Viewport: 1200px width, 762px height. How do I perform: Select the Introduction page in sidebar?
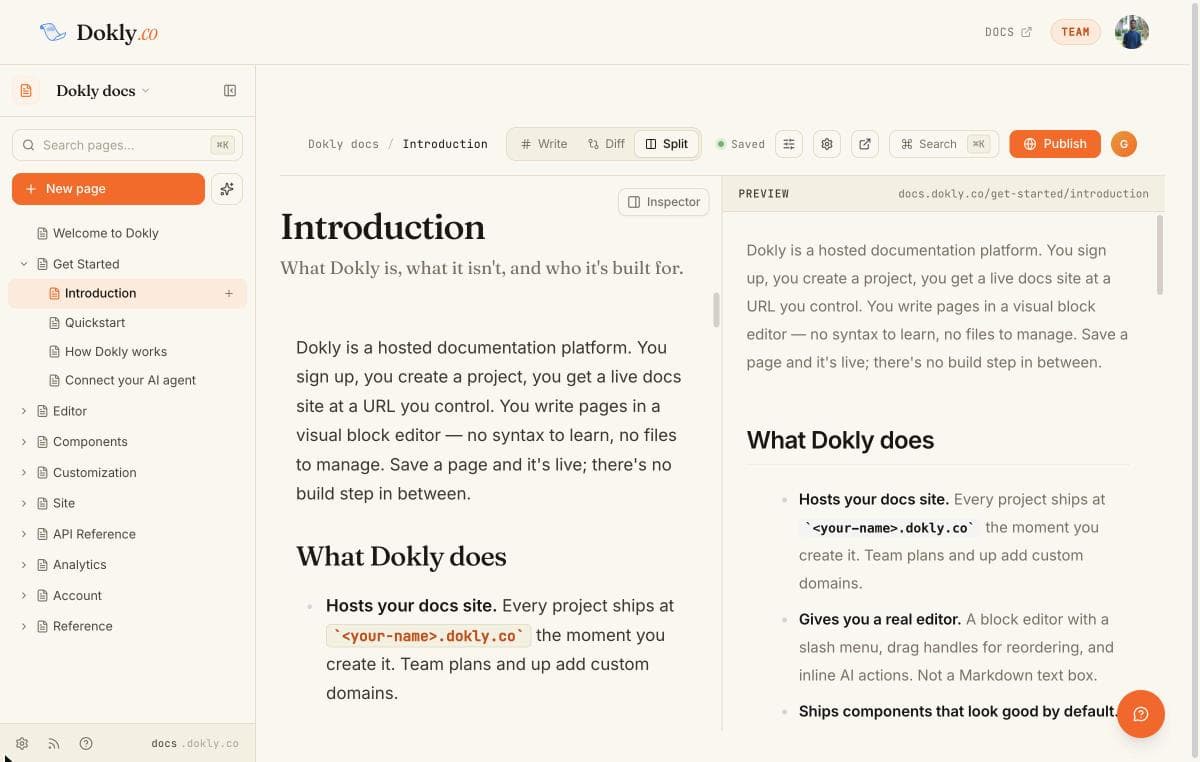tap(127, 293)
